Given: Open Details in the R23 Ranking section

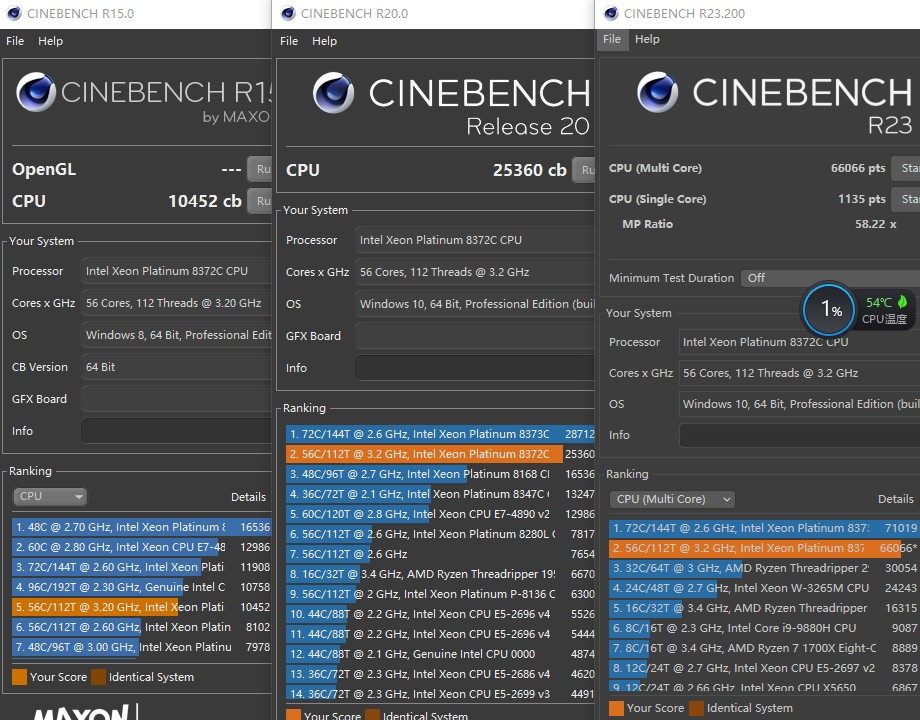Looking at the screenshot, I should (895, 499).
